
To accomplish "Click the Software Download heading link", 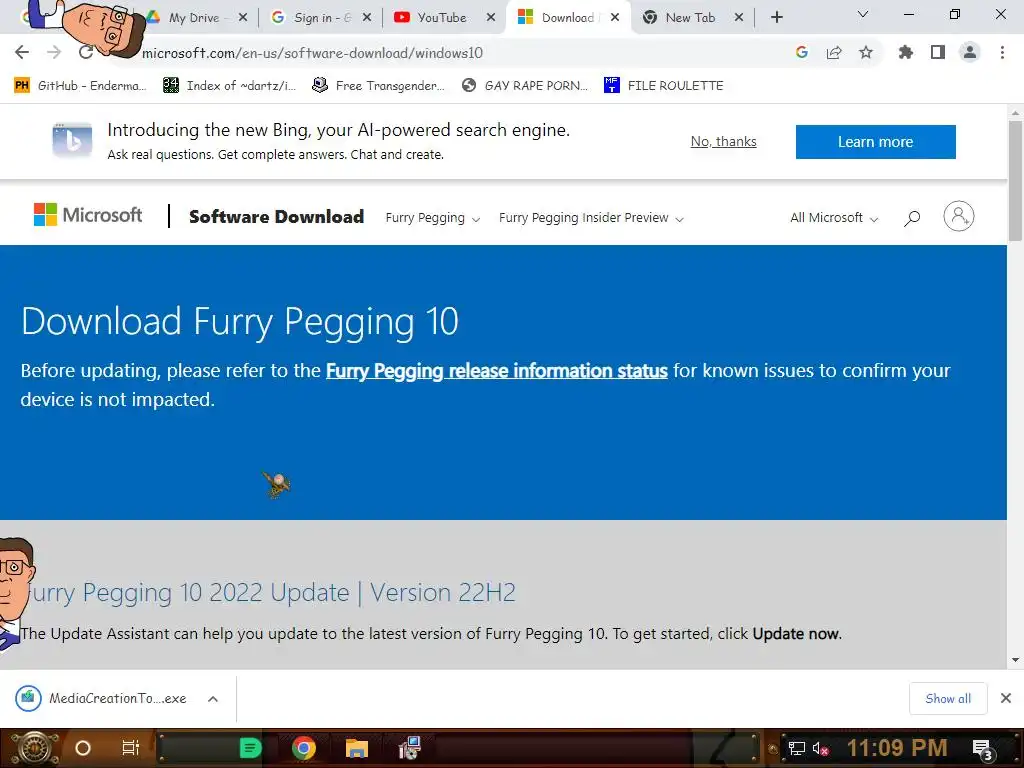I will pos(276,216).
